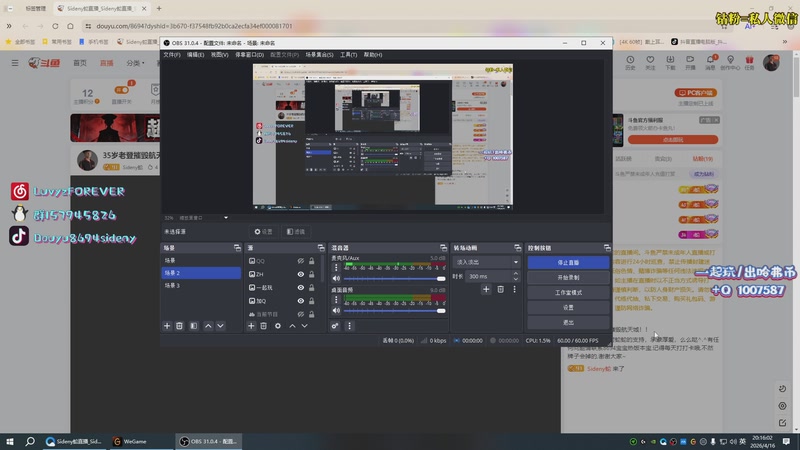Open transition properties three-dot menu
Viewport: 800px width, 450px height.
[x=514, y=289]
